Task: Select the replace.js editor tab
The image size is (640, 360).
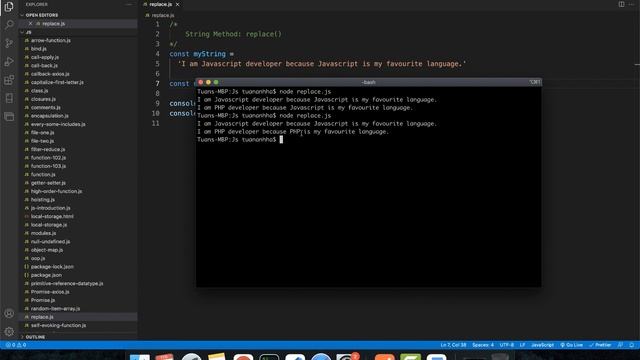Action: click(160, 4)
